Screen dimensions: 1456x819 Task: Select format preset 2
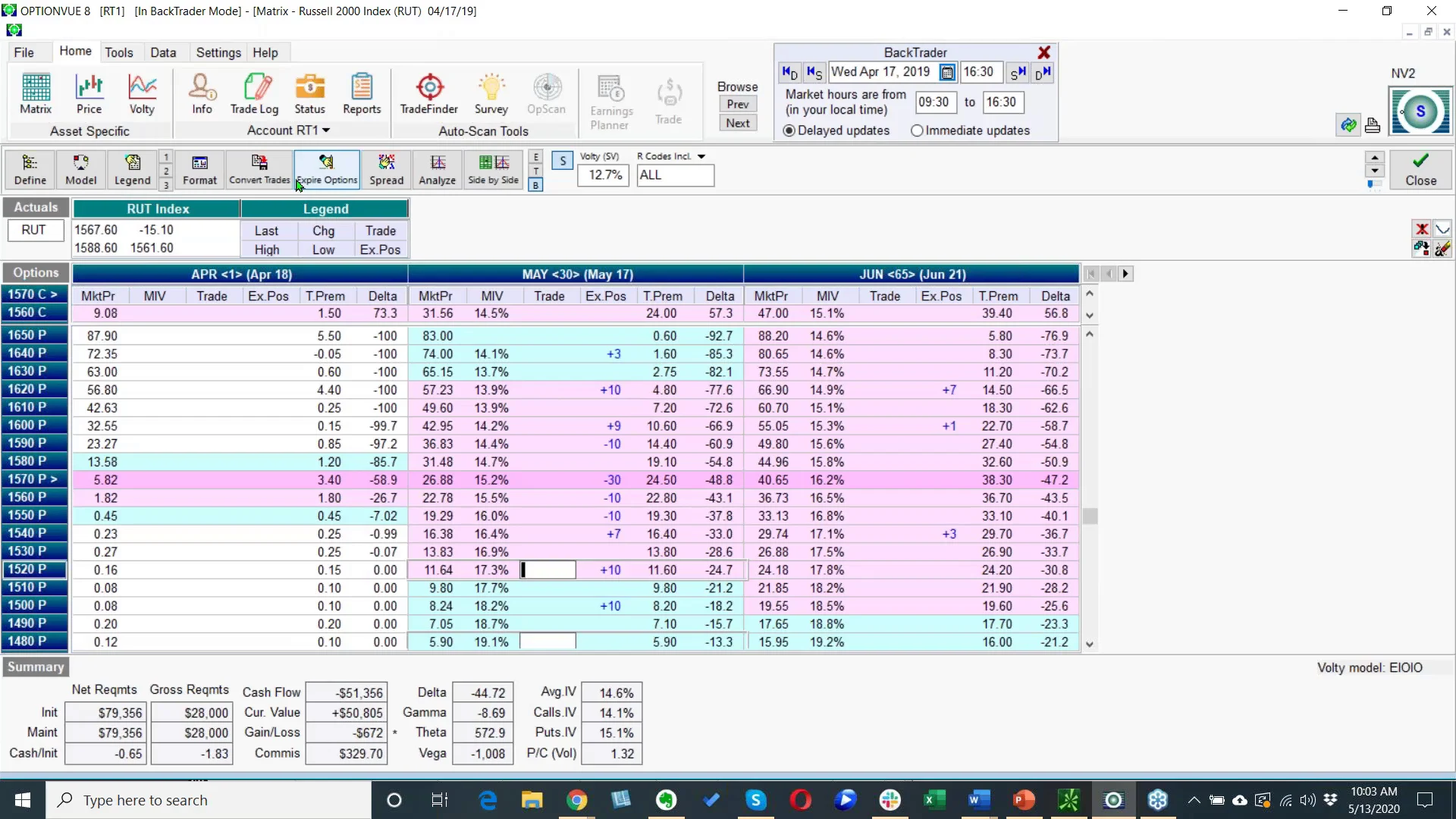166,171
